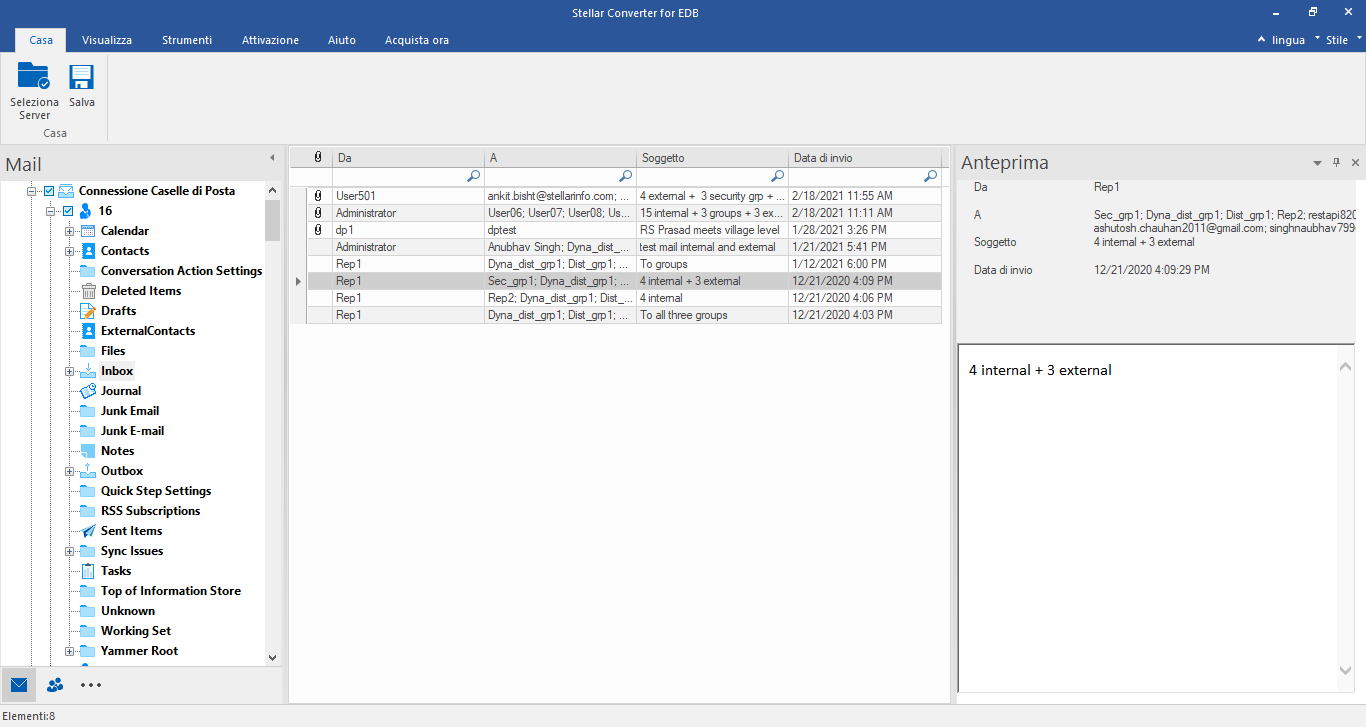The image size is (1366, 727).
Task: Open the Acquista ora tab
Action: pyautogui.click(x=417, y=40)
